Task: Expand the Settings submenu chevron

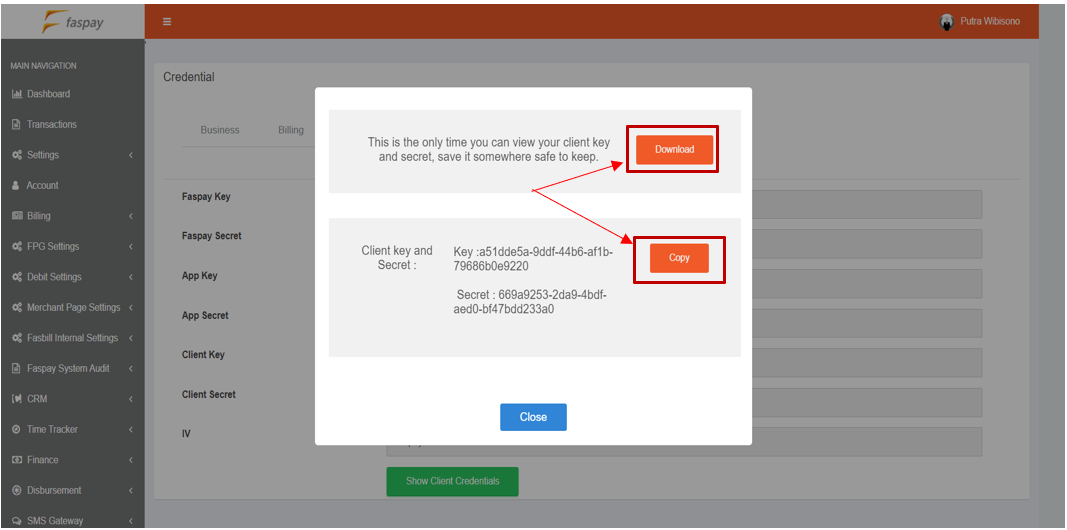Action: click(130, 155)
